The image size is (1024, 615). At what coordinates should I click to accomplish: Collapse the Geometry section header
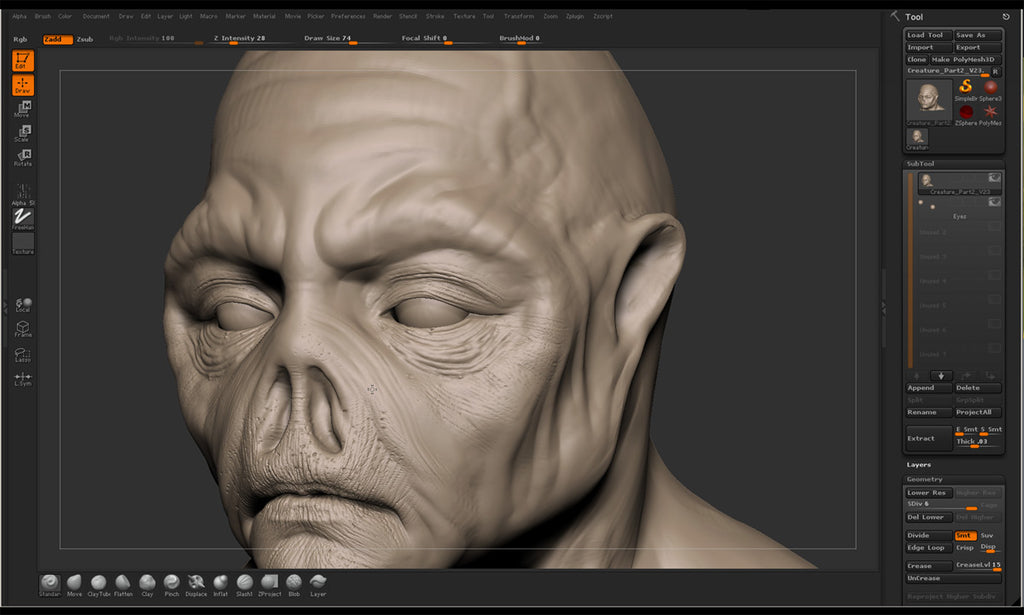[924, 479]
